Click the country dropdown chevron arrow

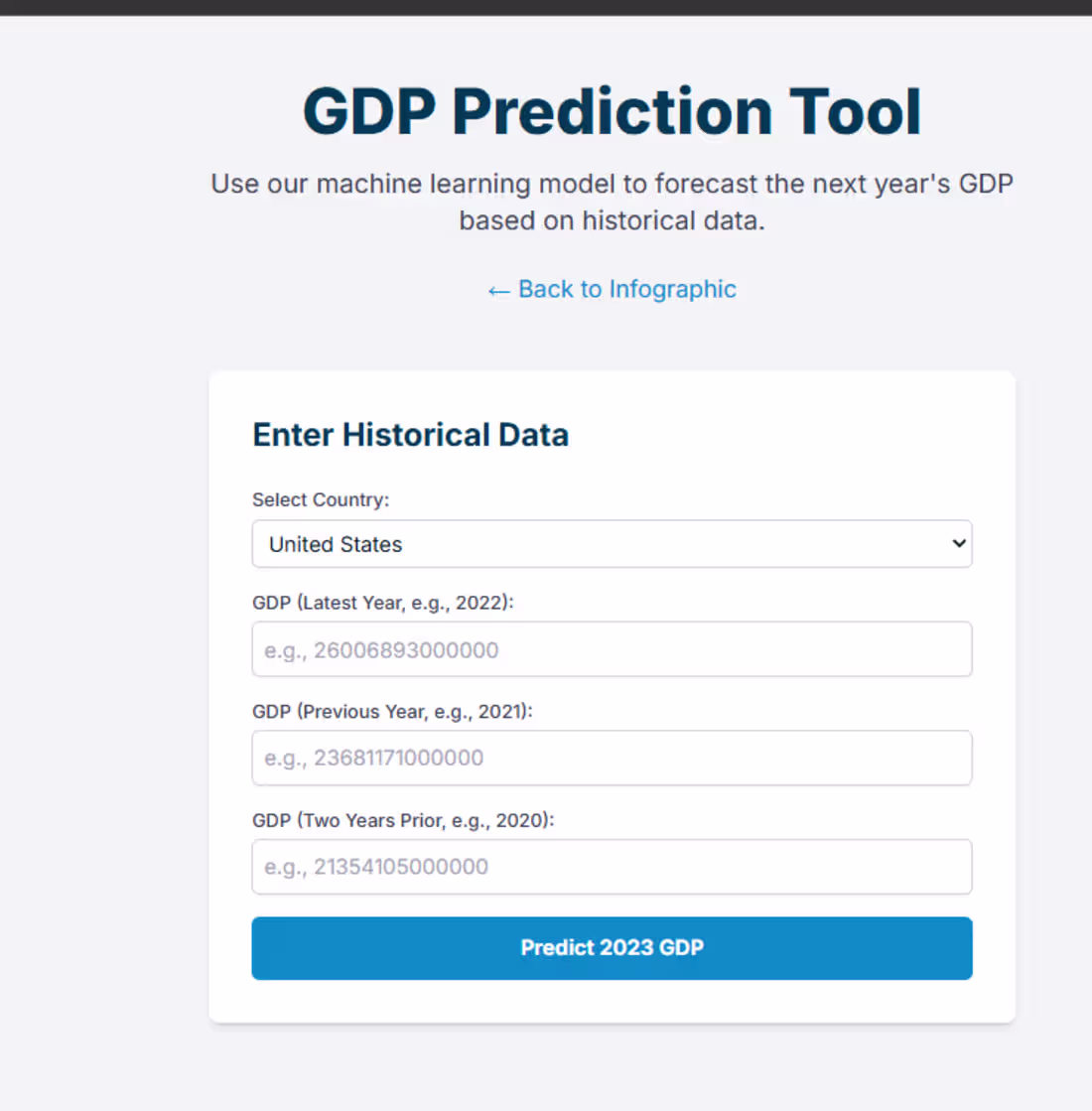click(958, 544)
